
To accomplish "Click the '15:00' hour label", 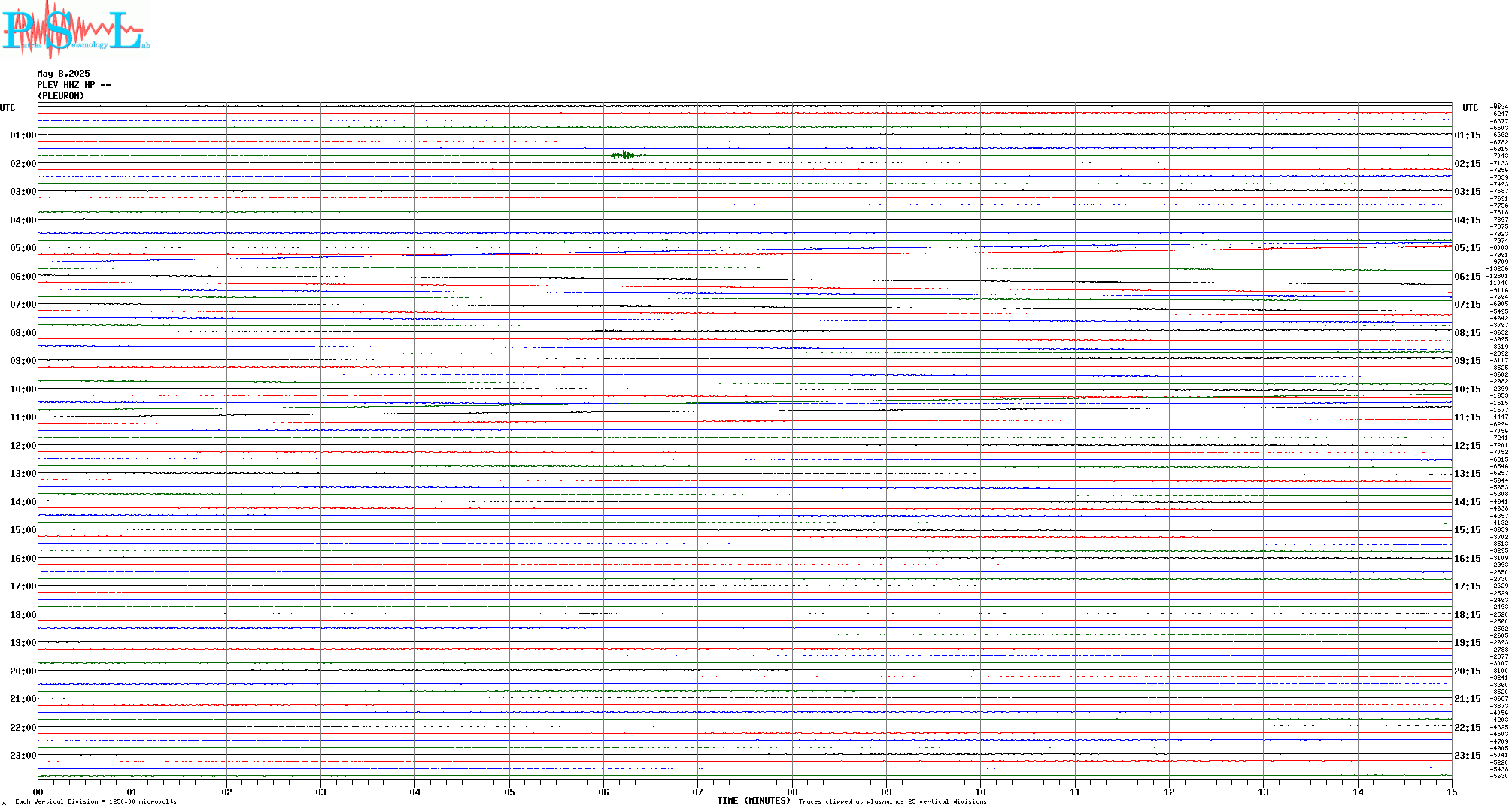I will [x=23, y=530].
